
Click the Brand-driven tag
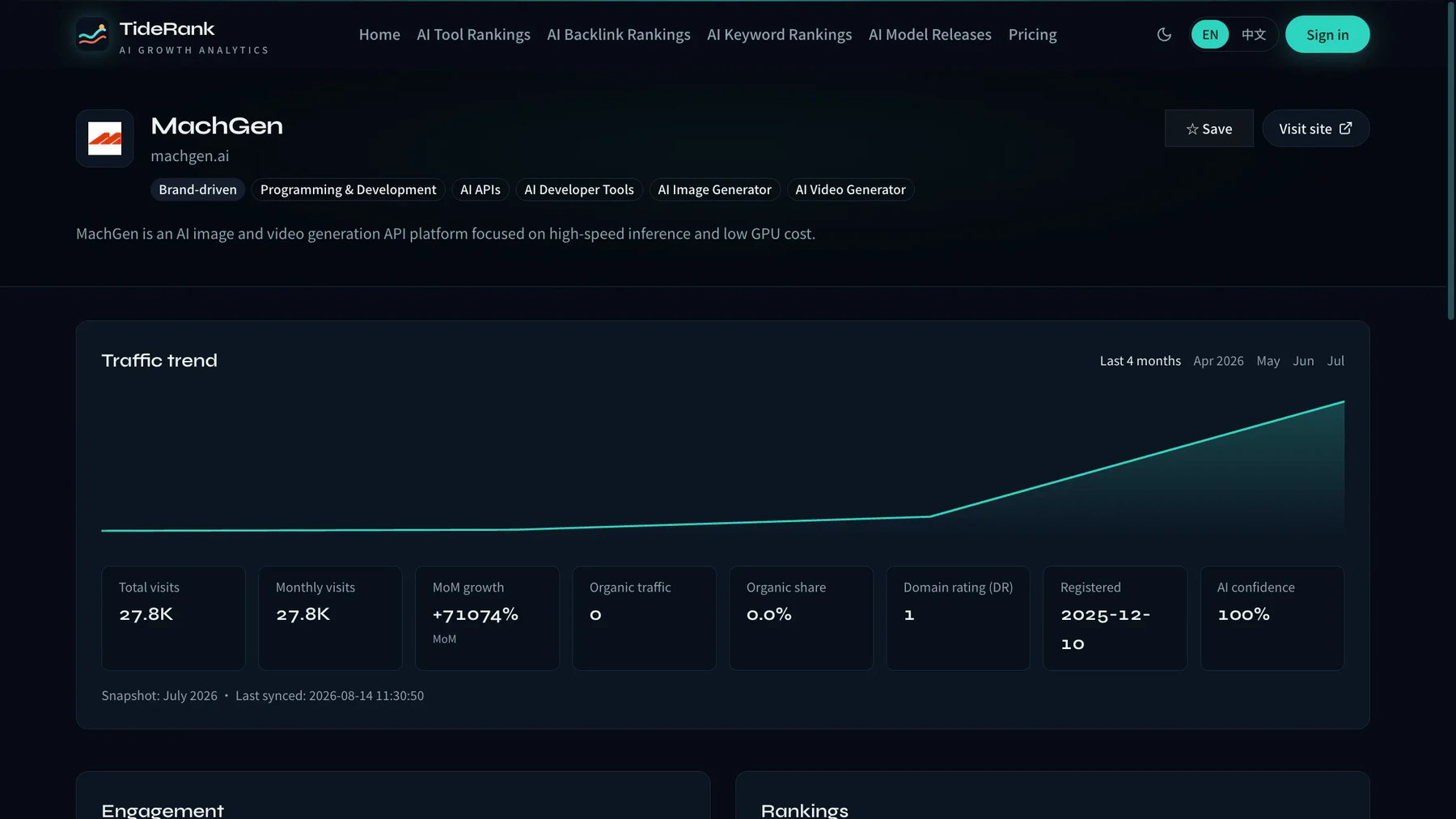coord(197,189)
